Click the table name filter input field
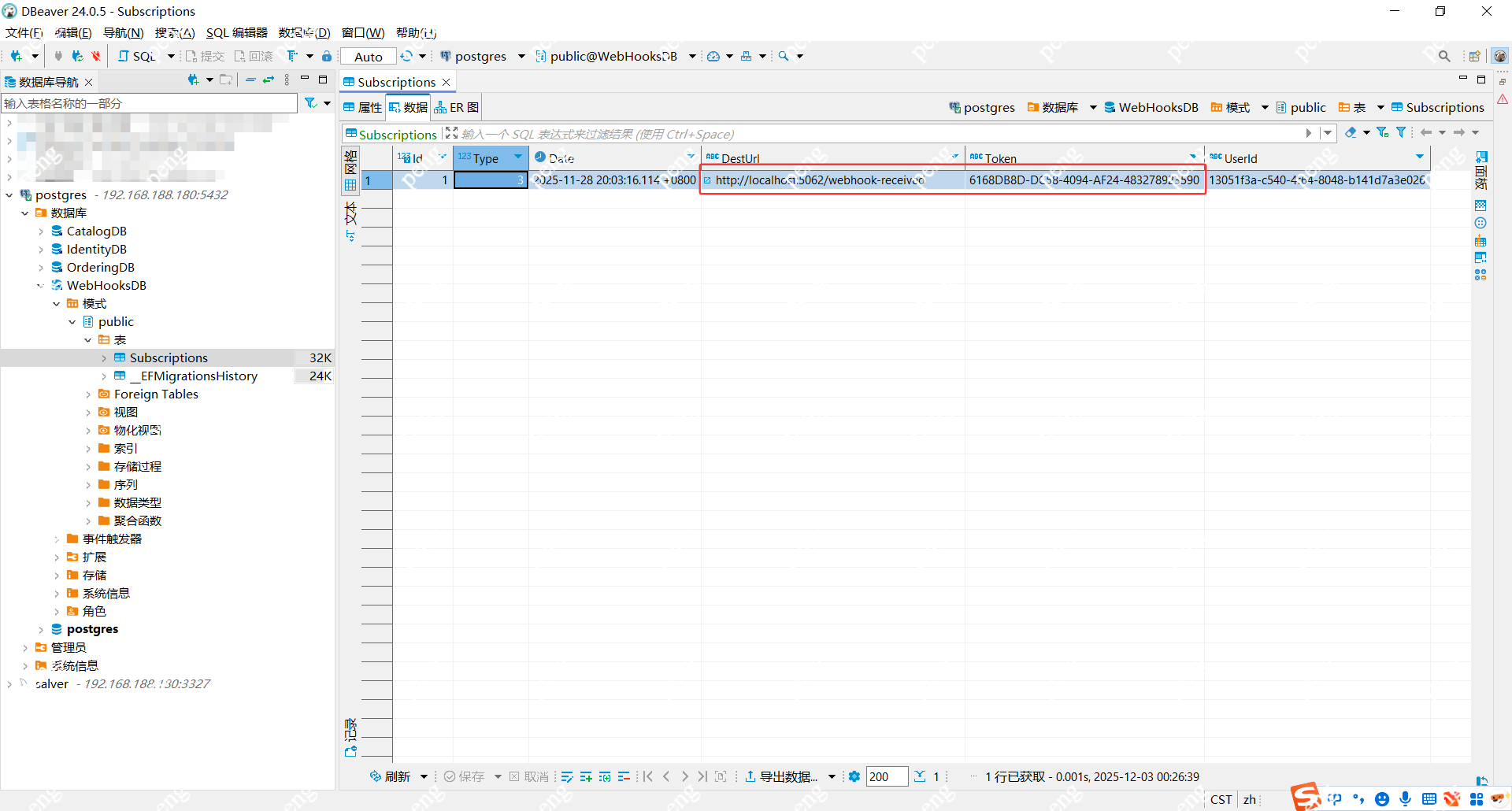 coord(150,103)
